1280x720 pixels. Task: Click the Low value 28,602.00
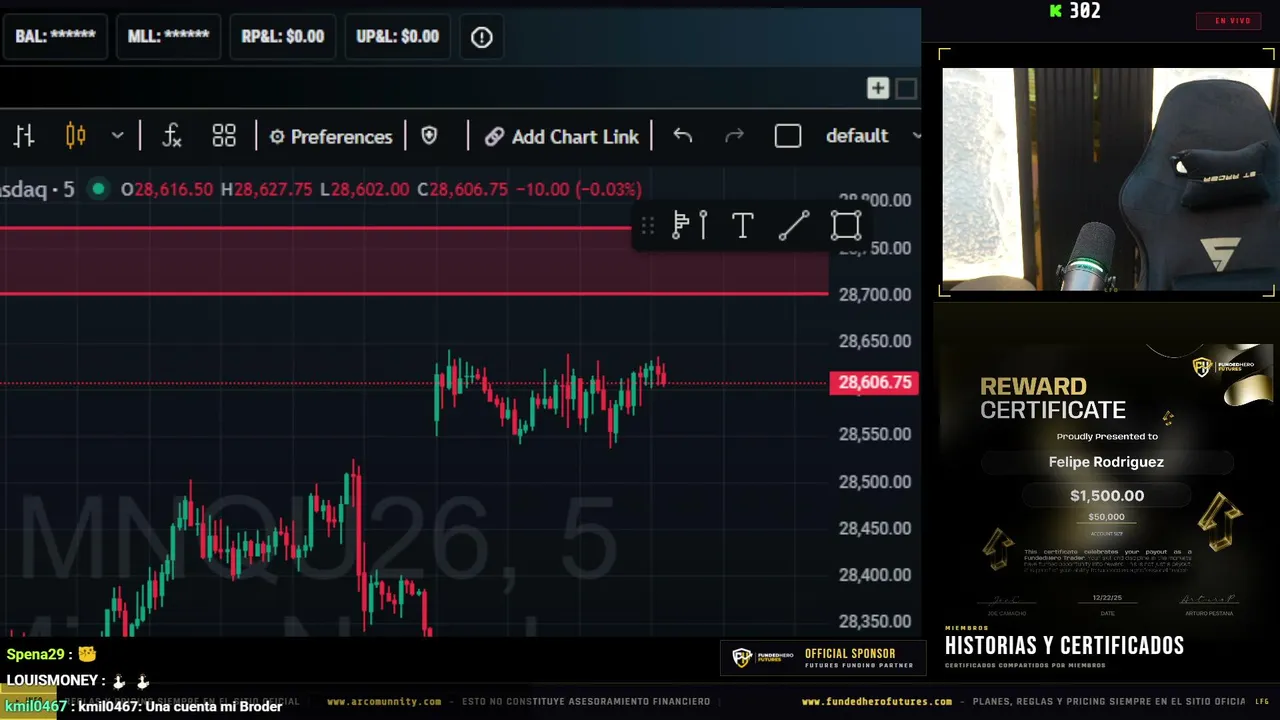[x=370, y=189]
